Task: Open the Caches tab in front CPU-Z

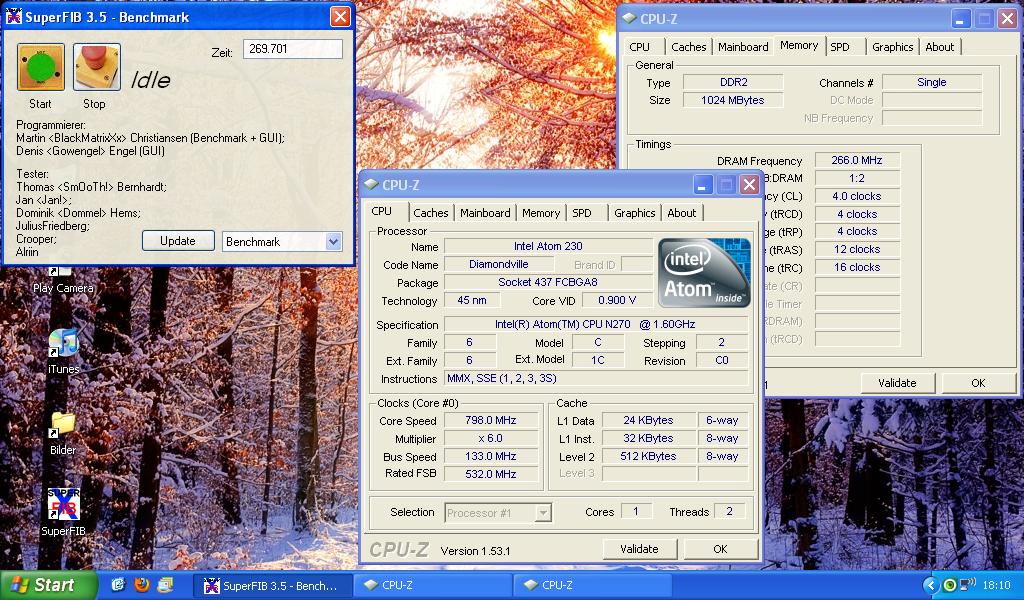Action: (x=430, y=213)
